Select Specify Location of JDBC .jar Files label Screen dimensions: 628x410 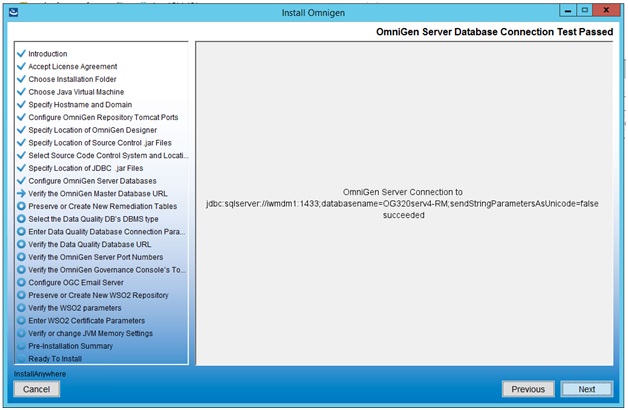(86, 168)
